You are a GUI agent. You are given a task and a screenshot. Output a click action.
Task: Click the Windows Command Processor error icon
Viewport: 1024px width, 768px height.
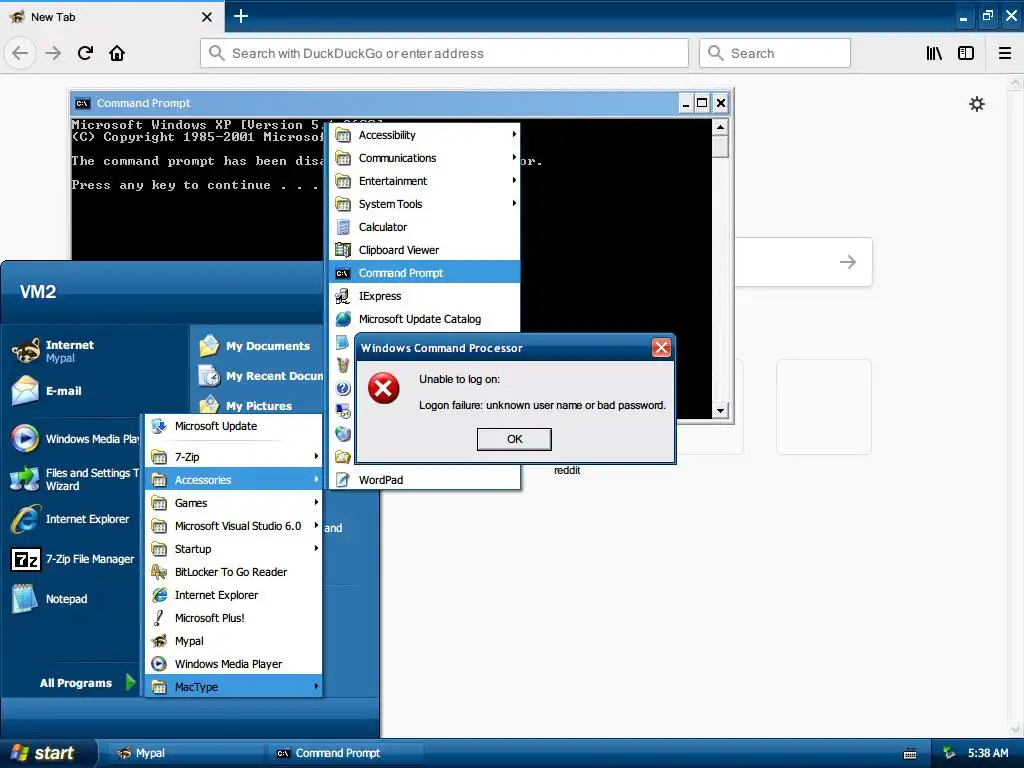[x=383, y=389]
